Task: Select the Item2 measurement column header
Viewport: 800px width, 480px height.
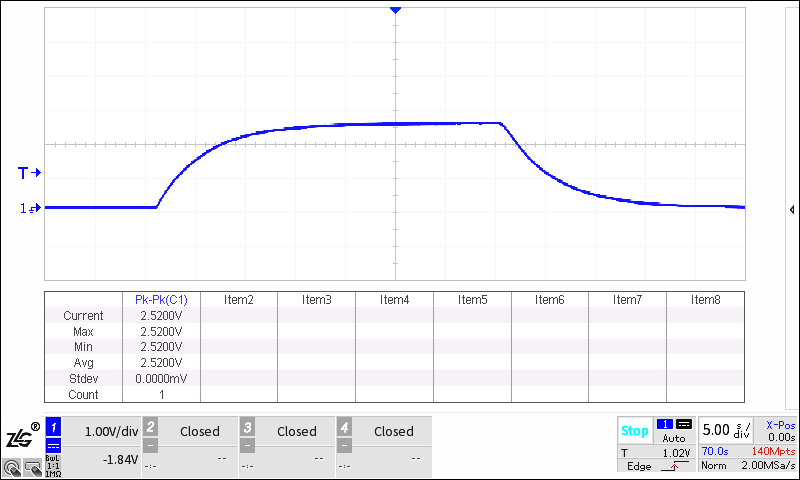Action: (238, 300)
